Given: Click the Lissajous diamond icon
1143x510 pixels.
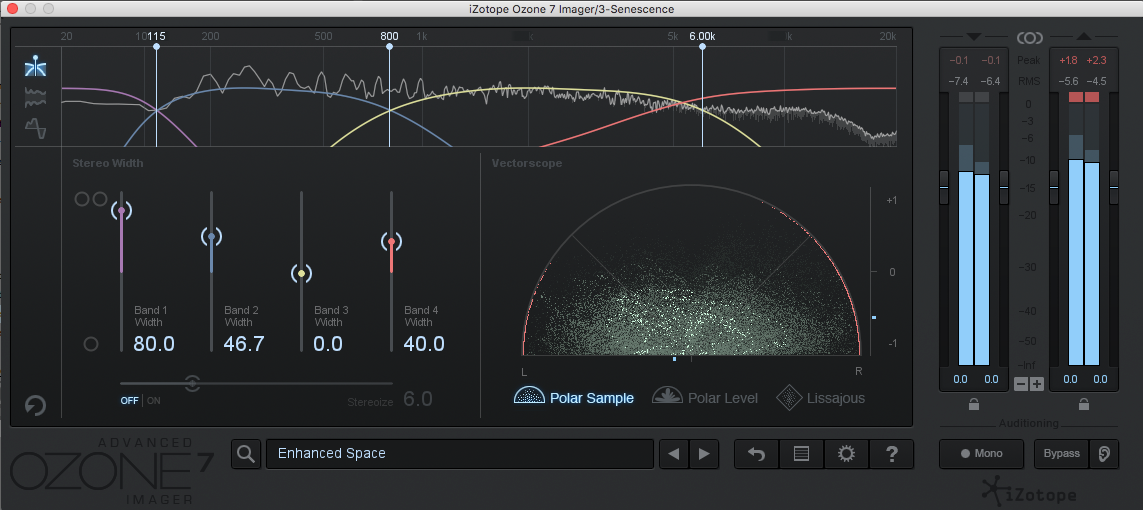Looking at the screenshot, I should point(788,397).
